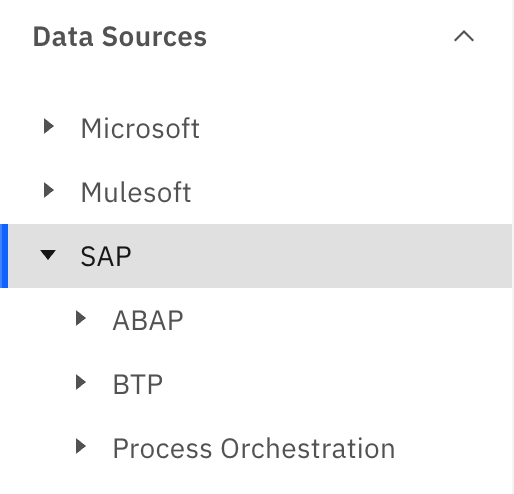Screen dimensions: 514x494
Task: Click the panel's right edge divider
Action: coord(513,247)
